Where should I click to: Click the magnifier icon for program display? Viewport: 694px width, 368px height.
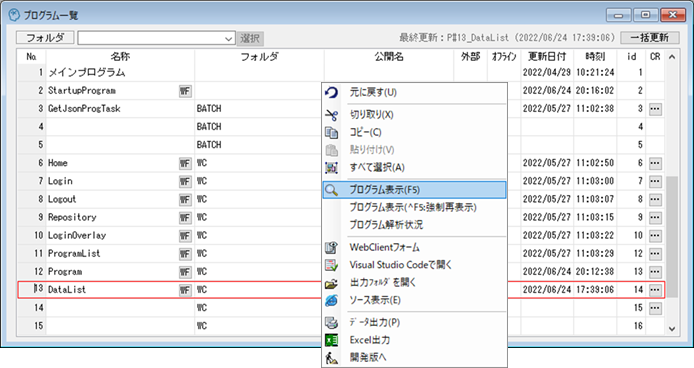click(x=332, y=190)
